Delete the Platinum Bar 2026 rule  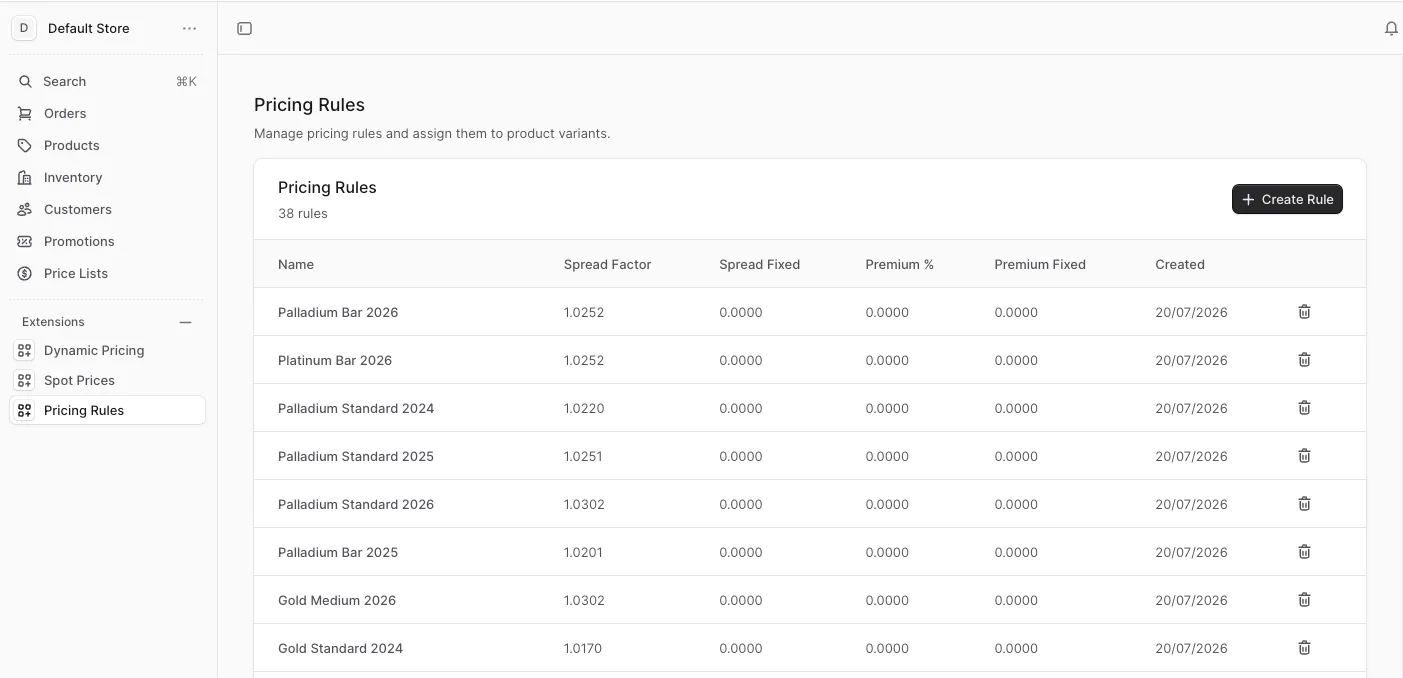[1304, 360]
